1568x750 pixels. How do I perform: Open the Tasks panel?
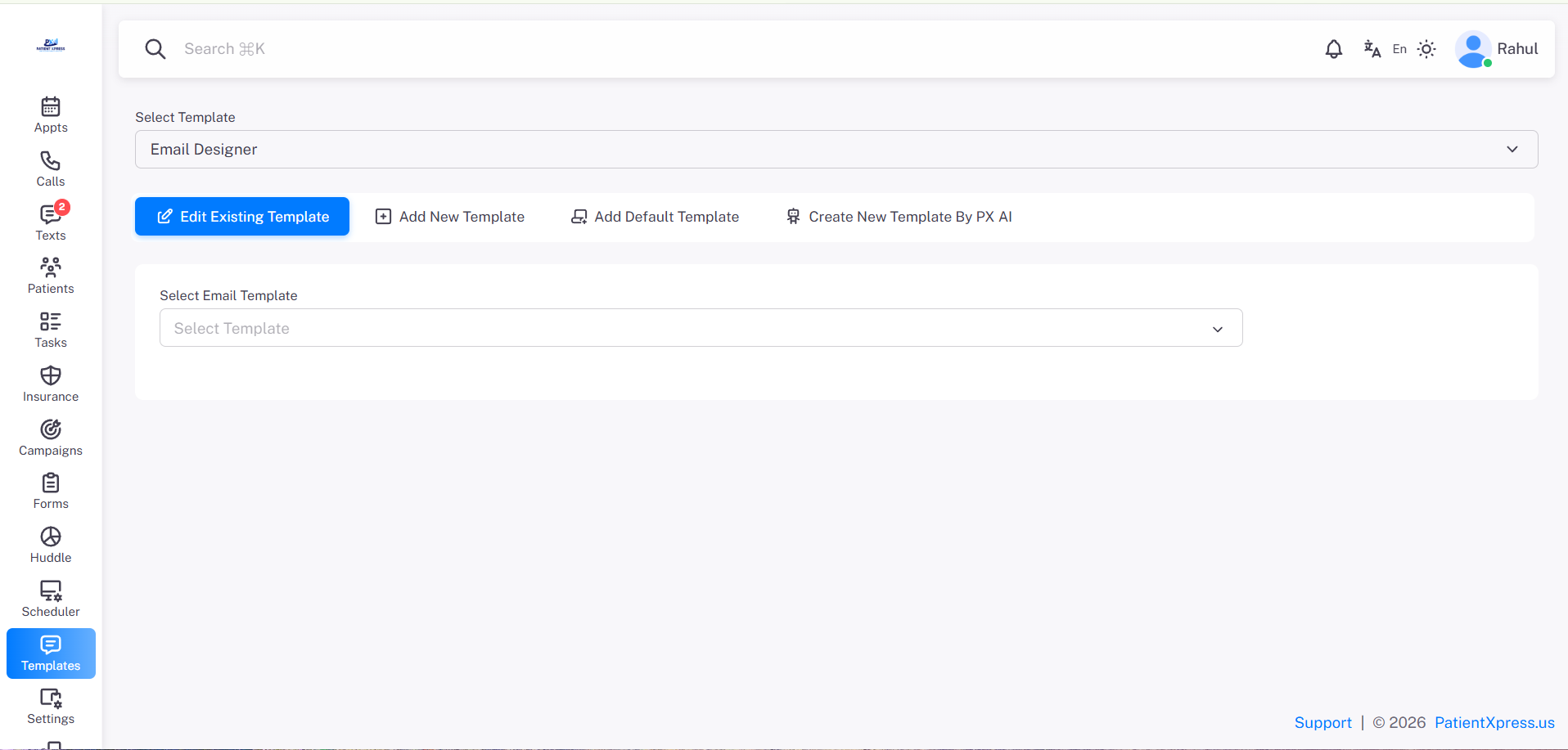(x=50, y=329)
